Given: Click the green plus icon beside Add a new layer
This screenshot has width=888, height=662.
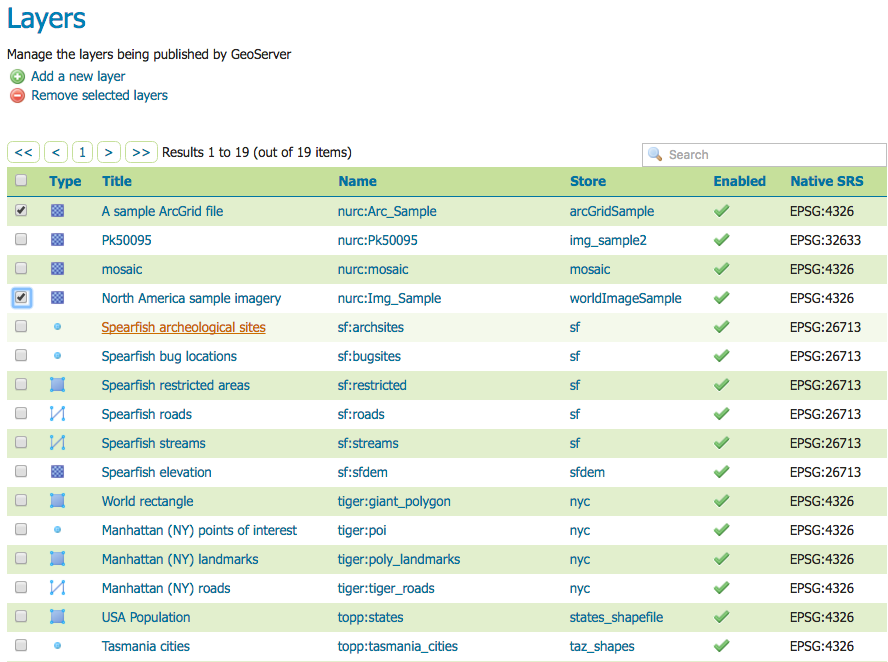Looking at the screenshot, I should point(17,76).
